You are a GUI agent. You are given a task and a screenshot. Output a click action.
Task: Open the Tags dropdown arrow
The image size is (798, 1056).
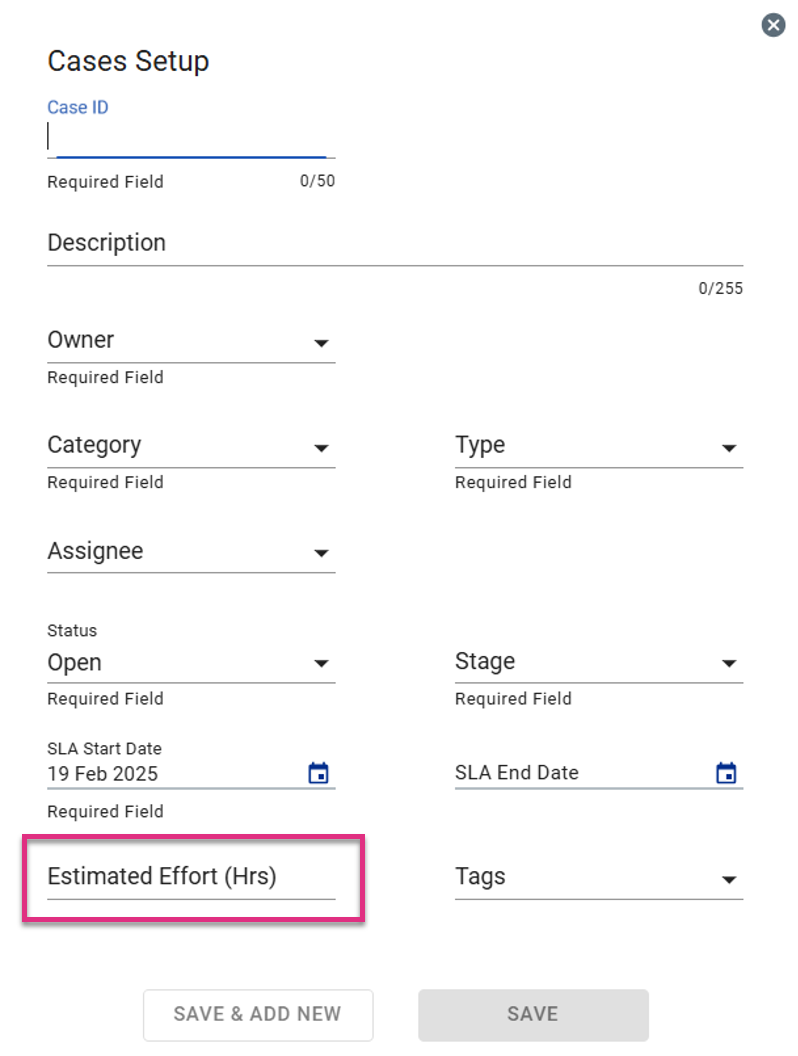(x=729, y=880)
